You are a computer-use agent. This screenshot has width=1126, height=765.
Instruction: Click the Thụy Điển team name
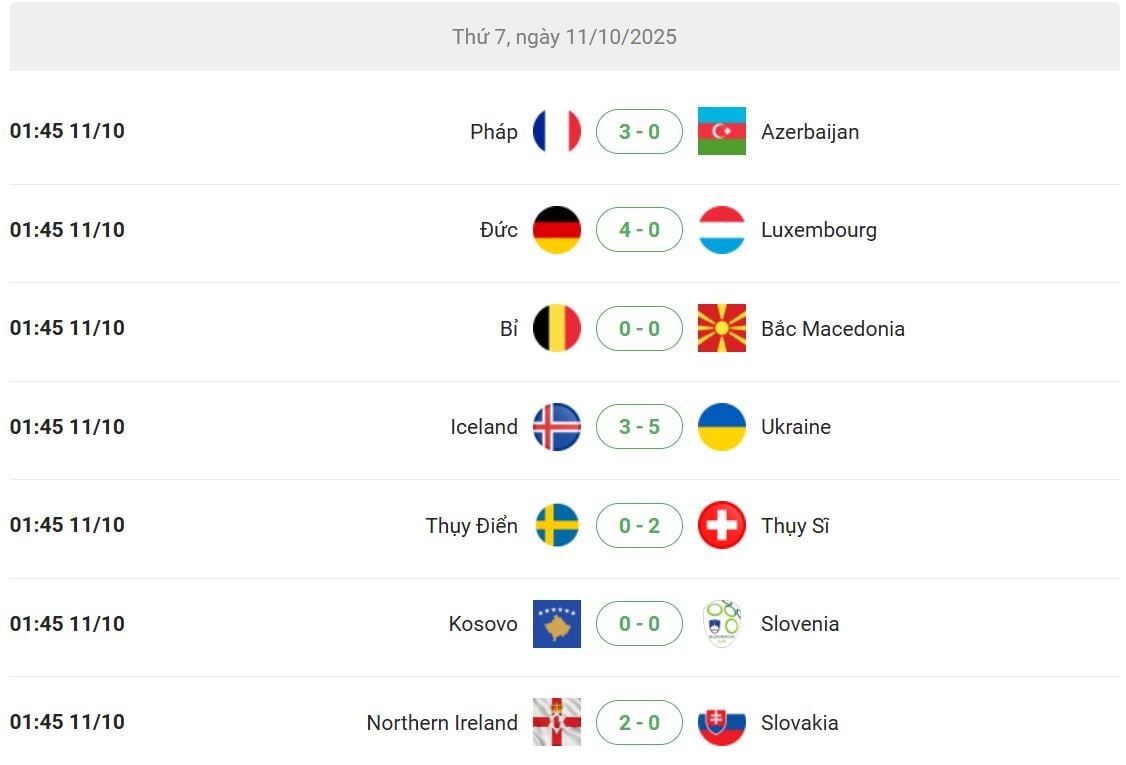coord(471,525)
